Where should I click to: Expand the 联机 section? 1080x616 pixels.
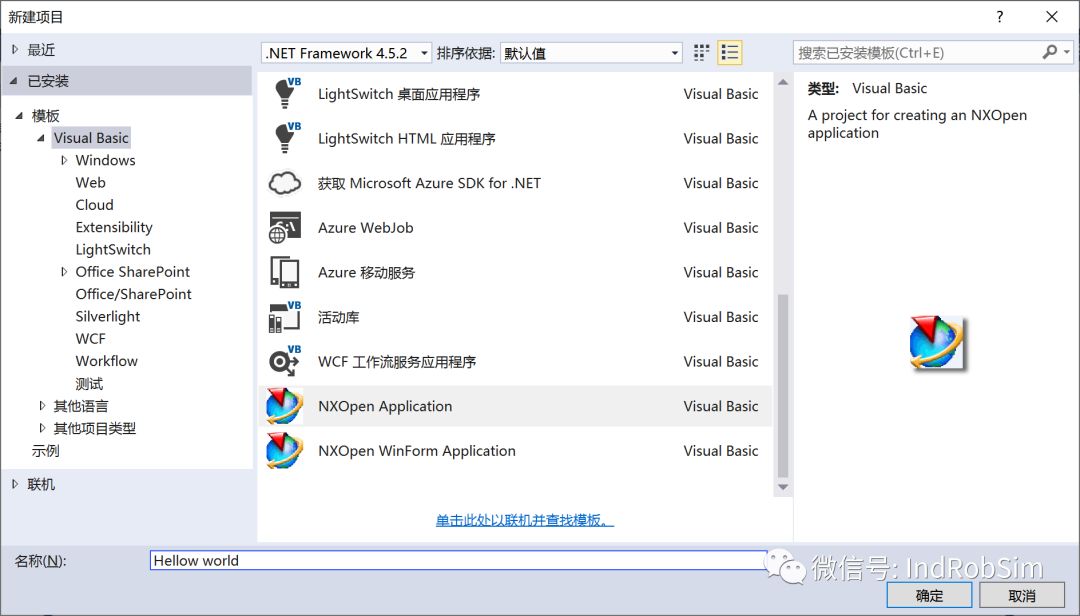pyautogui.click(x=15, y=484)
